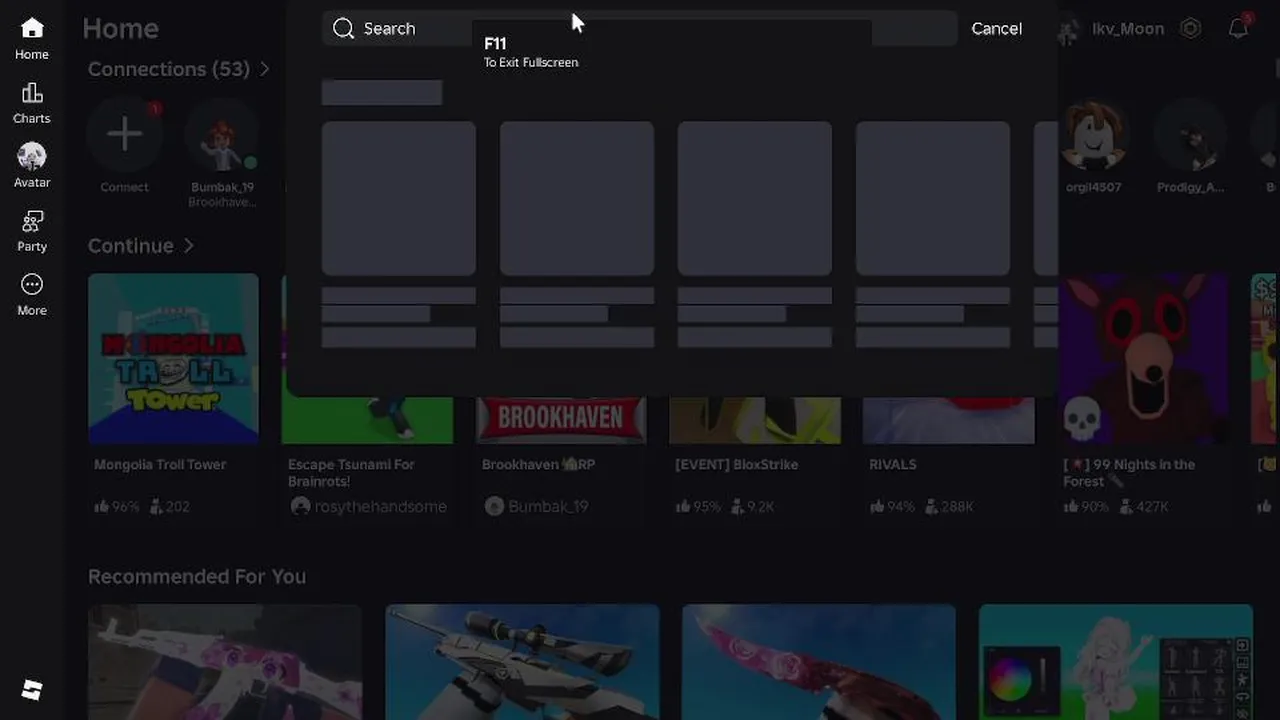Open the Brookhaven RP game thumbnail
Image resolution: width=1280 pixels, height=720 pixels.
tap(561, 420)
